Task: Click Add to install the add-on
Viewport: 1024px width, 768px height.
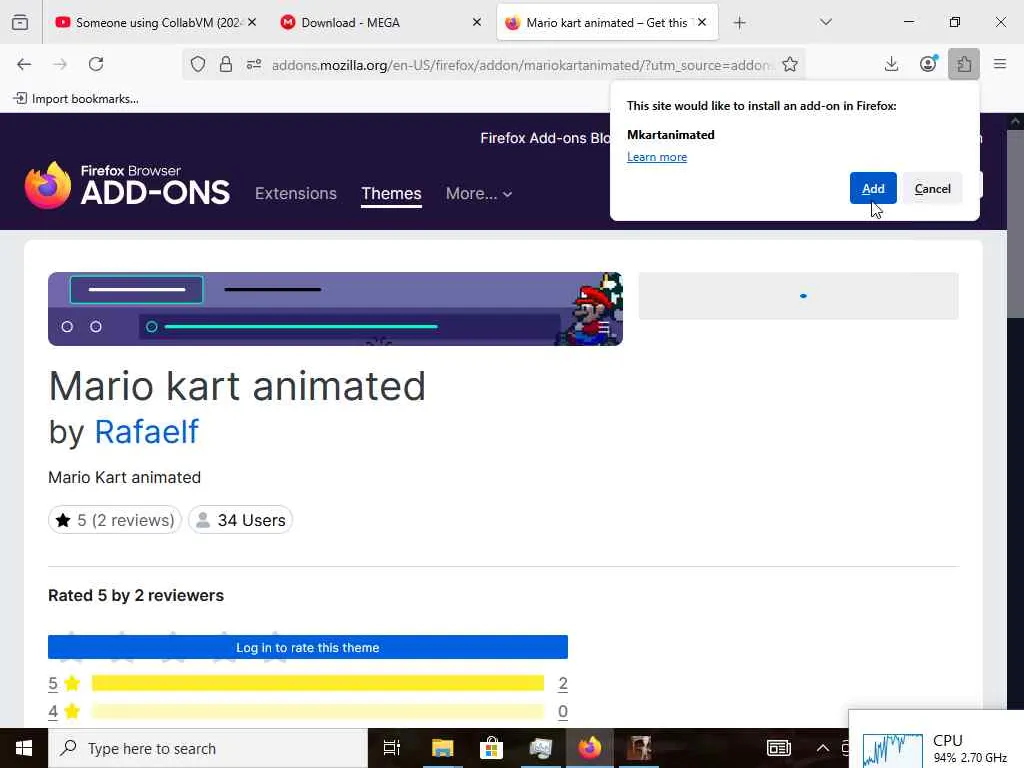Action: [x=873, y=189]
